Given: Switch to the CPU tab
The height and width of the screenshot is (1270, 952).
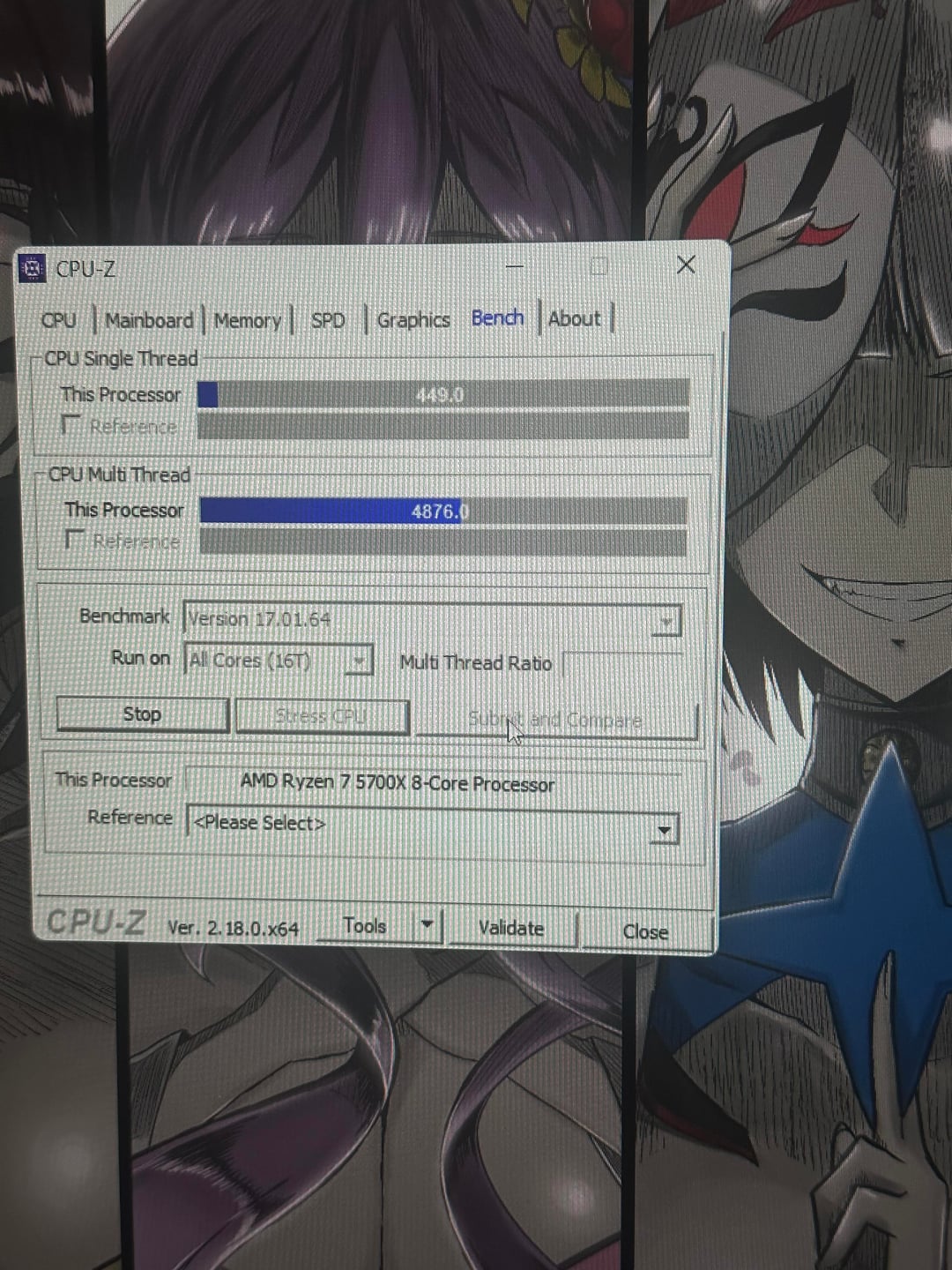Looking at the screenshot, I should [59, 320].
